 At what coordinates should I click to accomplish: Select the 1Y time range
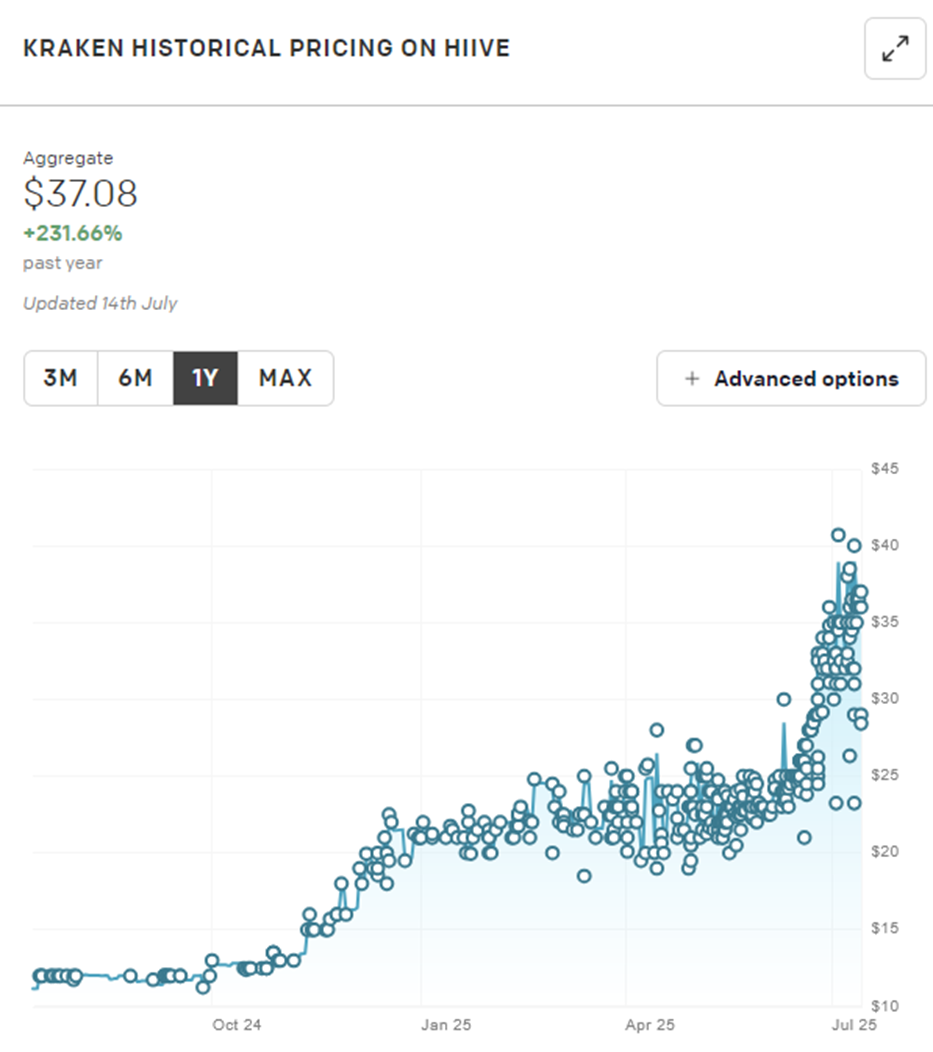coord(205,378)
